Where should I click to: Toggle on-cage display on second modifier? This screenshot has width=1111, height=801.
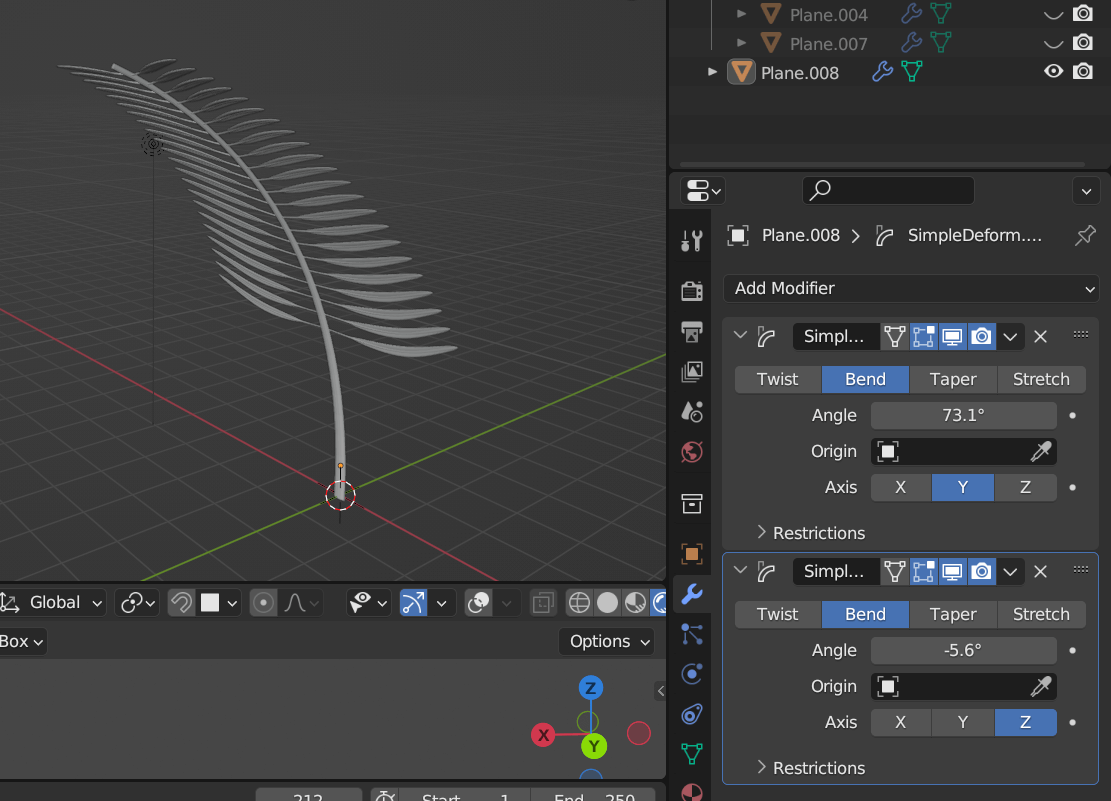pos(895,571)
